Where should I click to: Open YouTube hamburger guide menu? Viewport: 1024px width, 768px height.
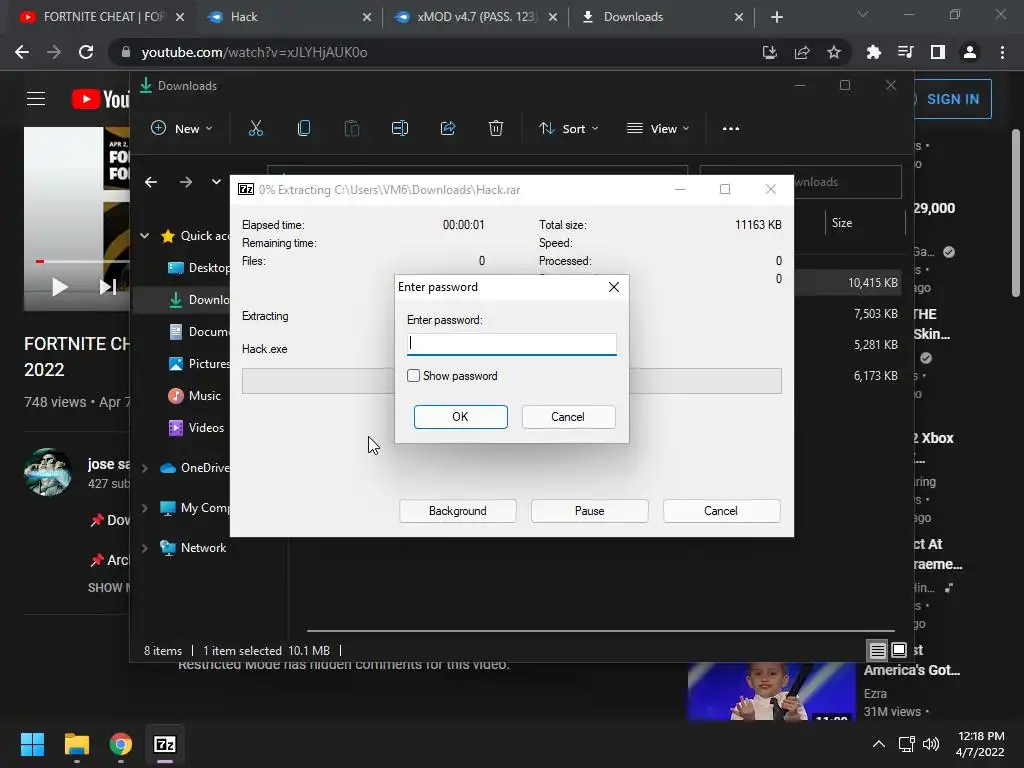pyautogui.click(x=36, y=99)
